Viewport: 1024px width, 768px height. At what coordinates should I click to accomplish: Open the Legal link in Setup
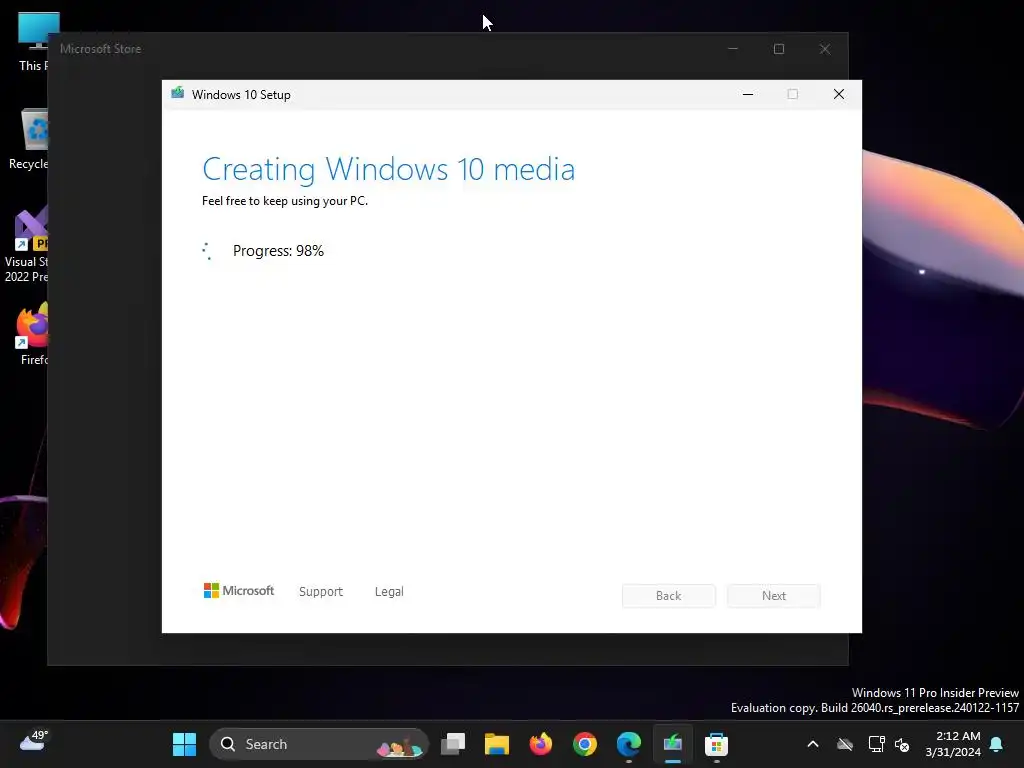point(389,592)
